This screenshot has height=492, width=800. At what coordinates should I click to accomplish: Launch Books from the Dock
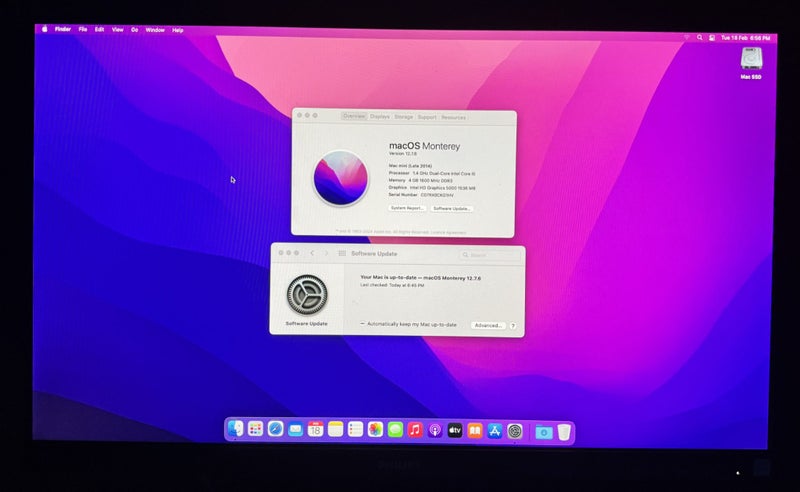pos(474,431)
